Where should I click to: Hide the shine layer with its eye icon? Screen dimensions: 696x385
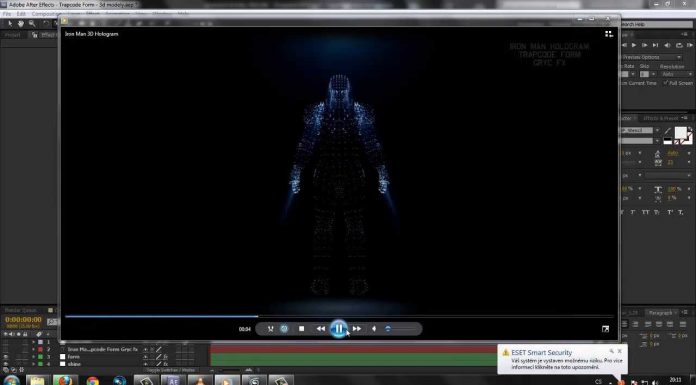tap(5, 364)
